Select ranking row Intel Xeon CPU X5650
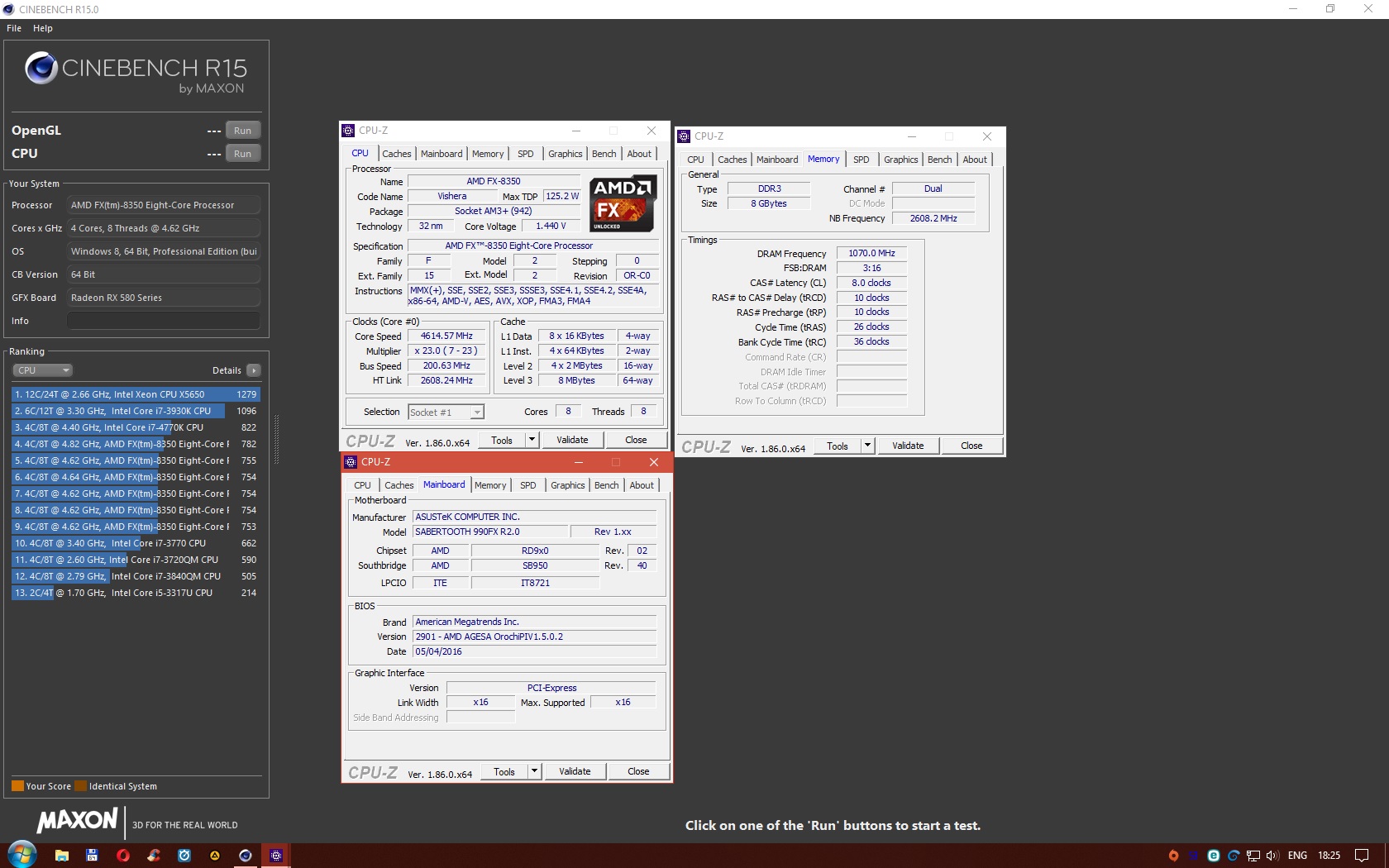Viewport: 1389px width, 868px height. 136,394
